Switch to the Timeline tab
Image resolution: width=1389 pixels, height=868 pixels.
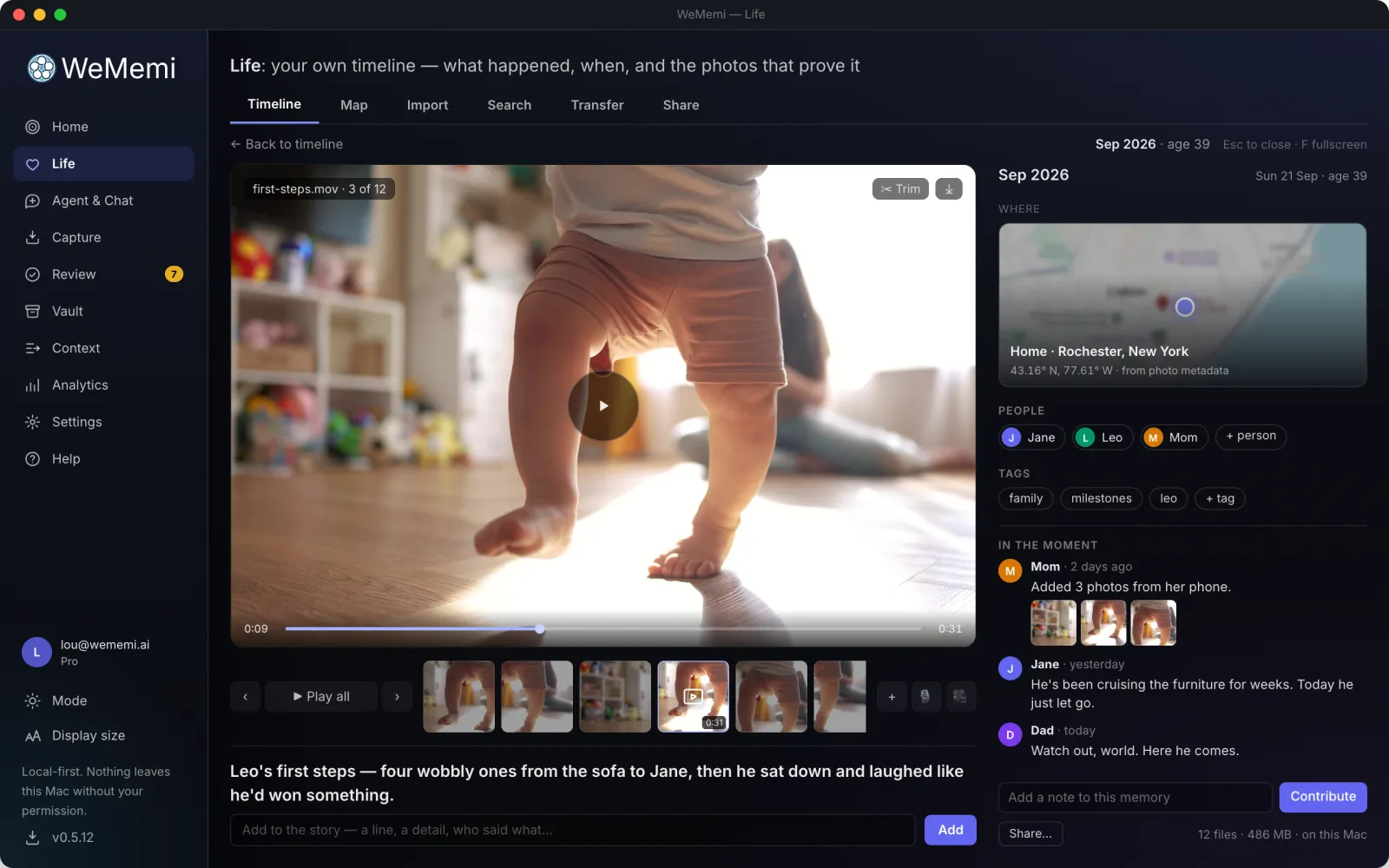274,104
